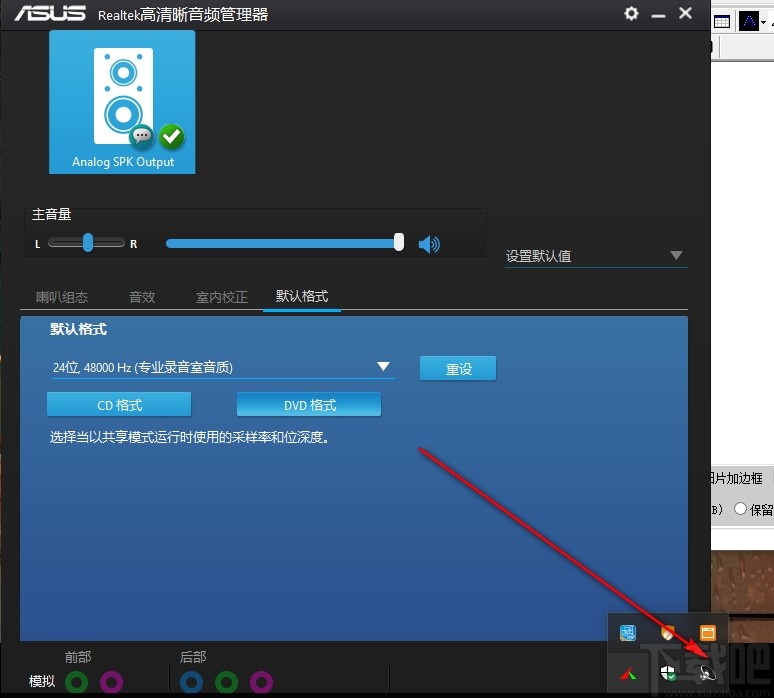Image resolution: width=774 pixels, height=698 pixels.
Task: Click the orange window tray icon
Action: [x=707, y=632]
